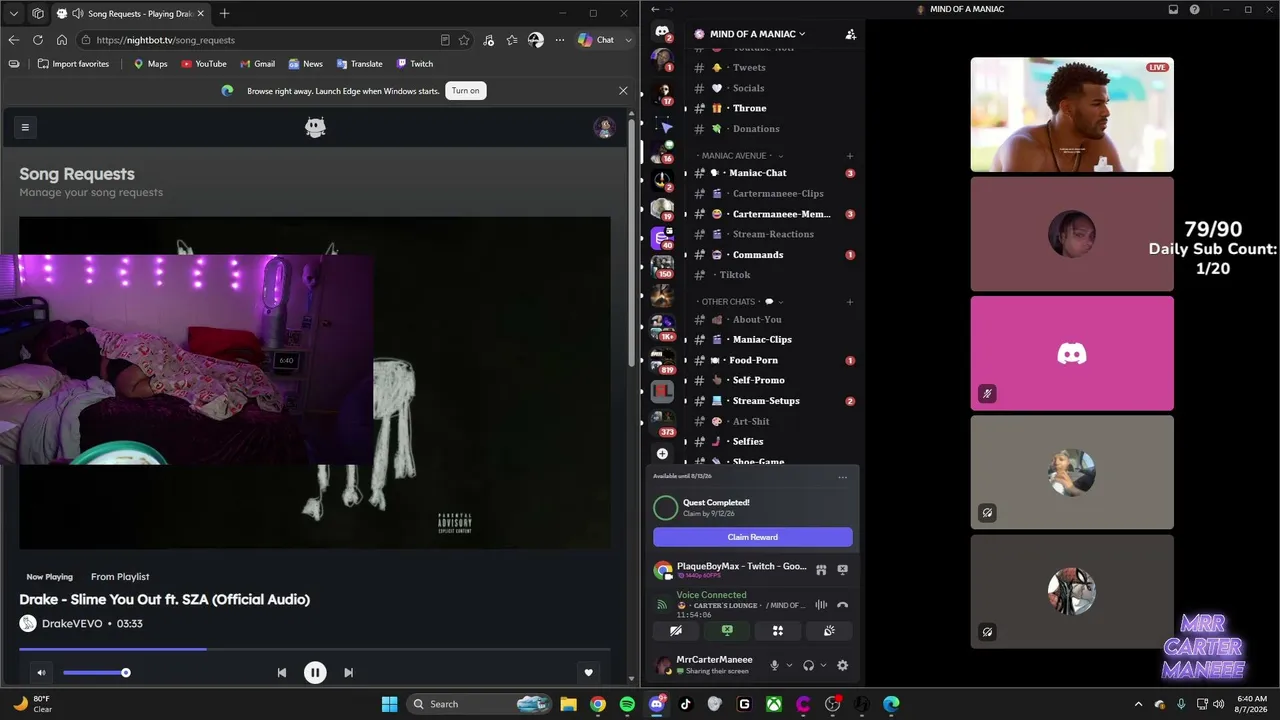Click Import favorites in bookmarks bar
This screenshot has height=720, width=1280.
pos(73,64)
